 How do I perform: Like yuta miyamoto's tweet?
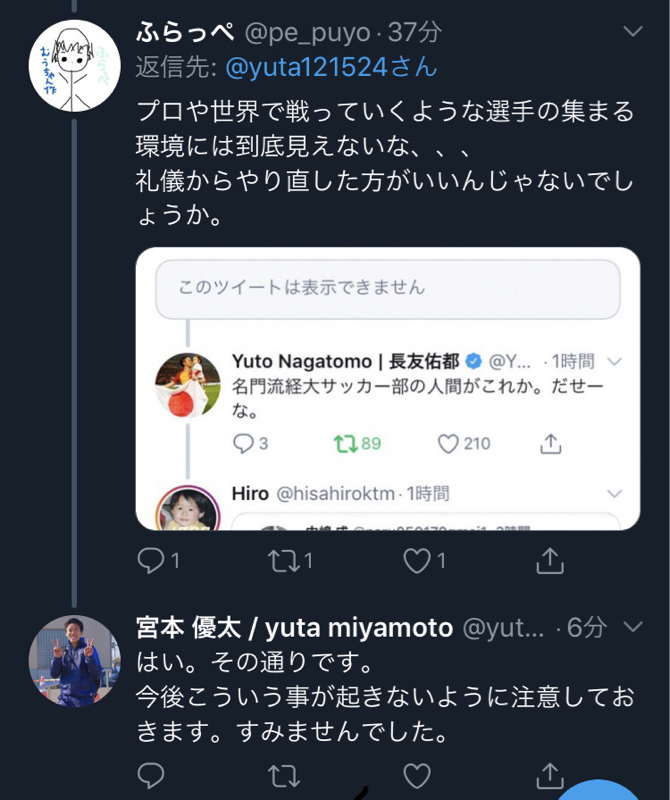[417, 776]
